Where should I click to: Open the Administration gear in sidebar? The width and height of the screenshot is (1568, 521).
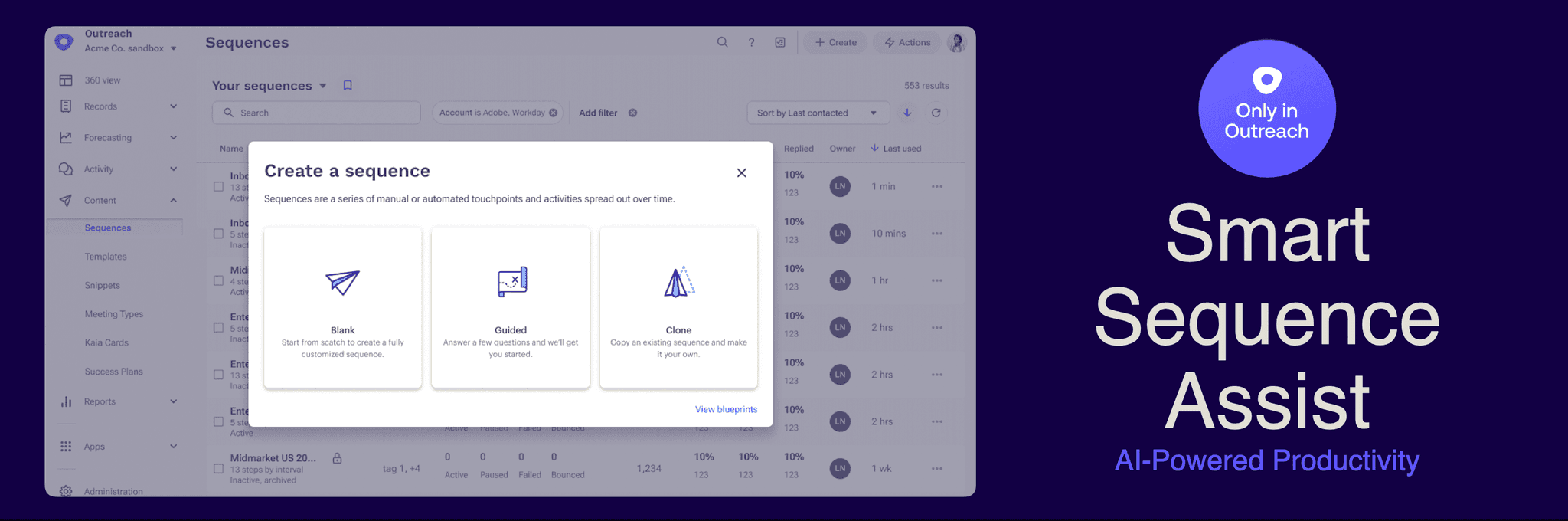(x=66, y=491)
